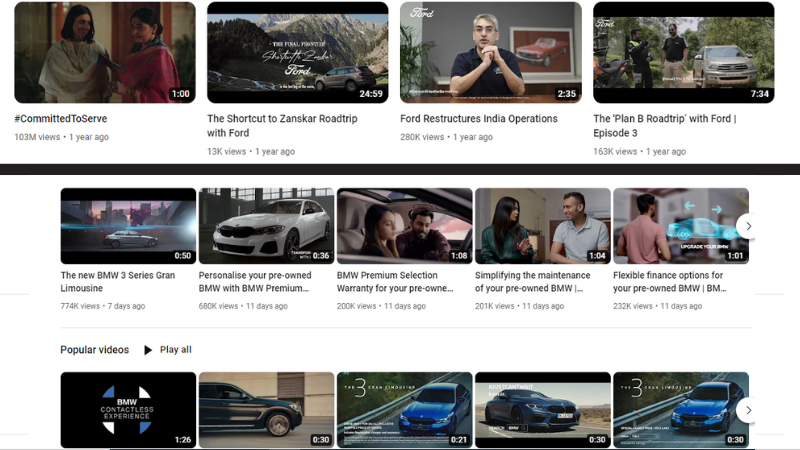800x450 pixels.
Task: Click the #CommittedToServe video title
Action: tap(61, 118)
